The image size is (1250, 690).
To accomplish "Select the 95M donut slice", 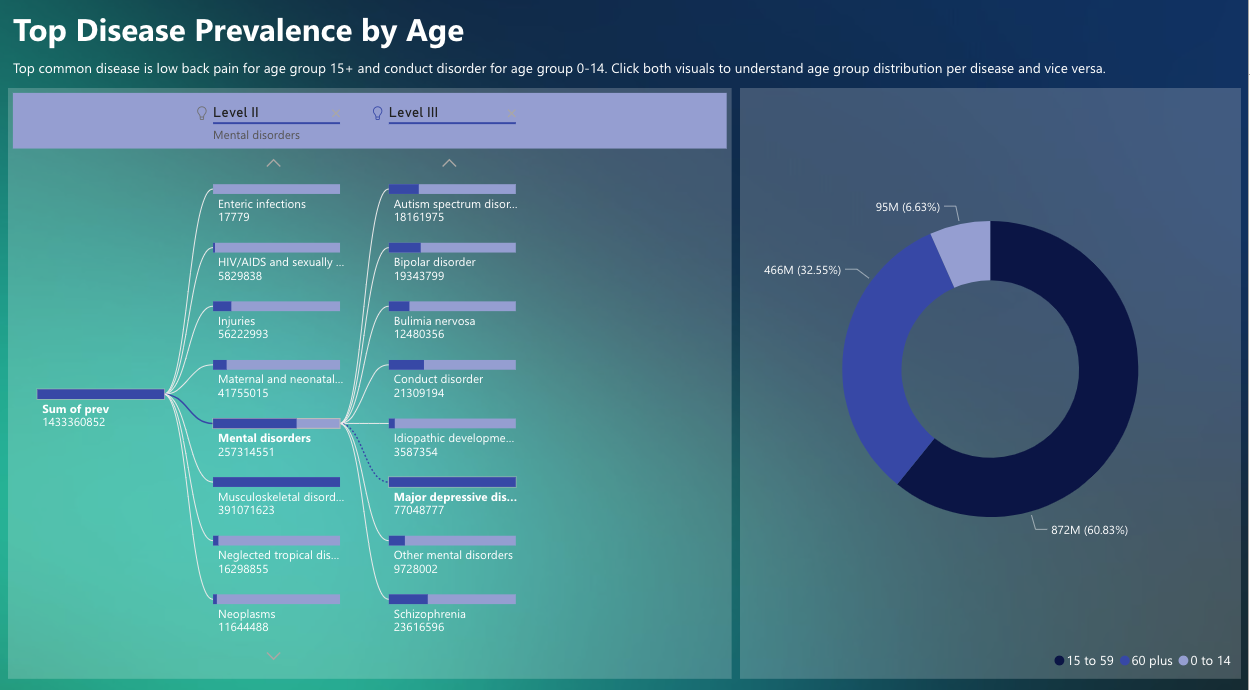I will coord(964,252).
